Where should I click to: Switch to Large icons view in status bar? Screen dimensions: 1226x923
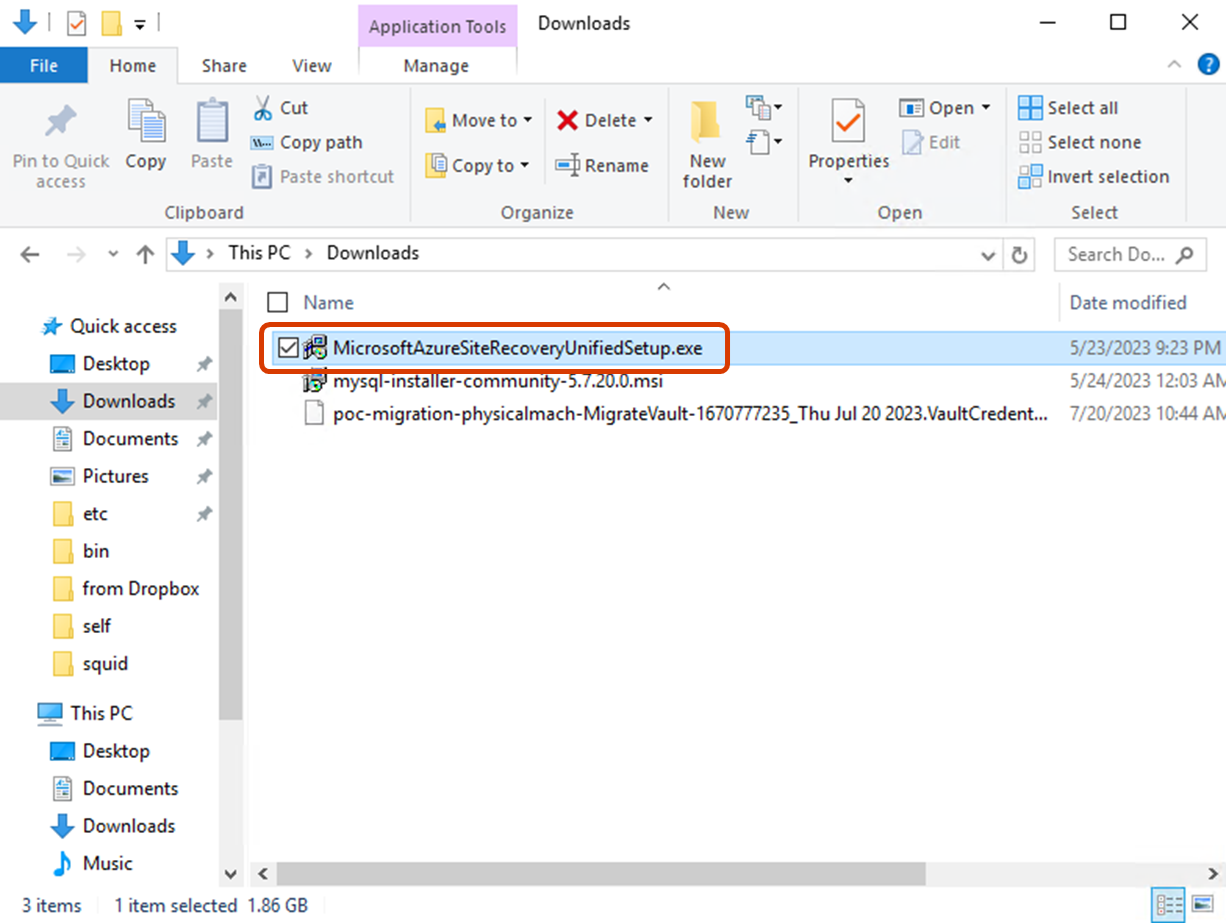click(x=1202, y=903)
